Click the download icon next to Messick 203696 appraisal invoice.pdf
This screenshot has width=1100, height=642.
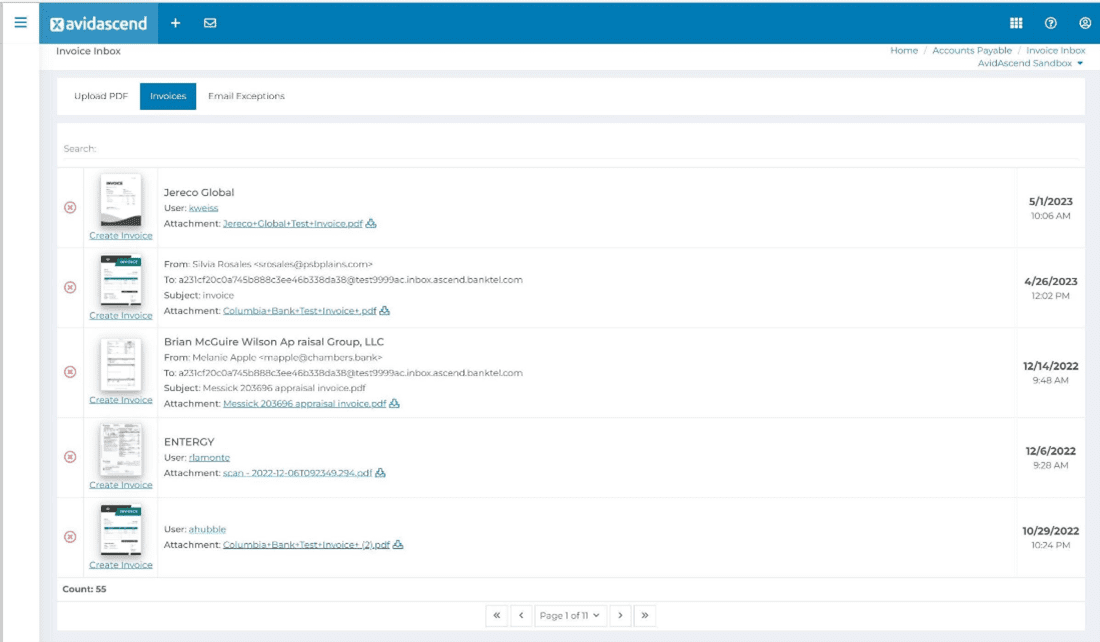tap(393, 405)
